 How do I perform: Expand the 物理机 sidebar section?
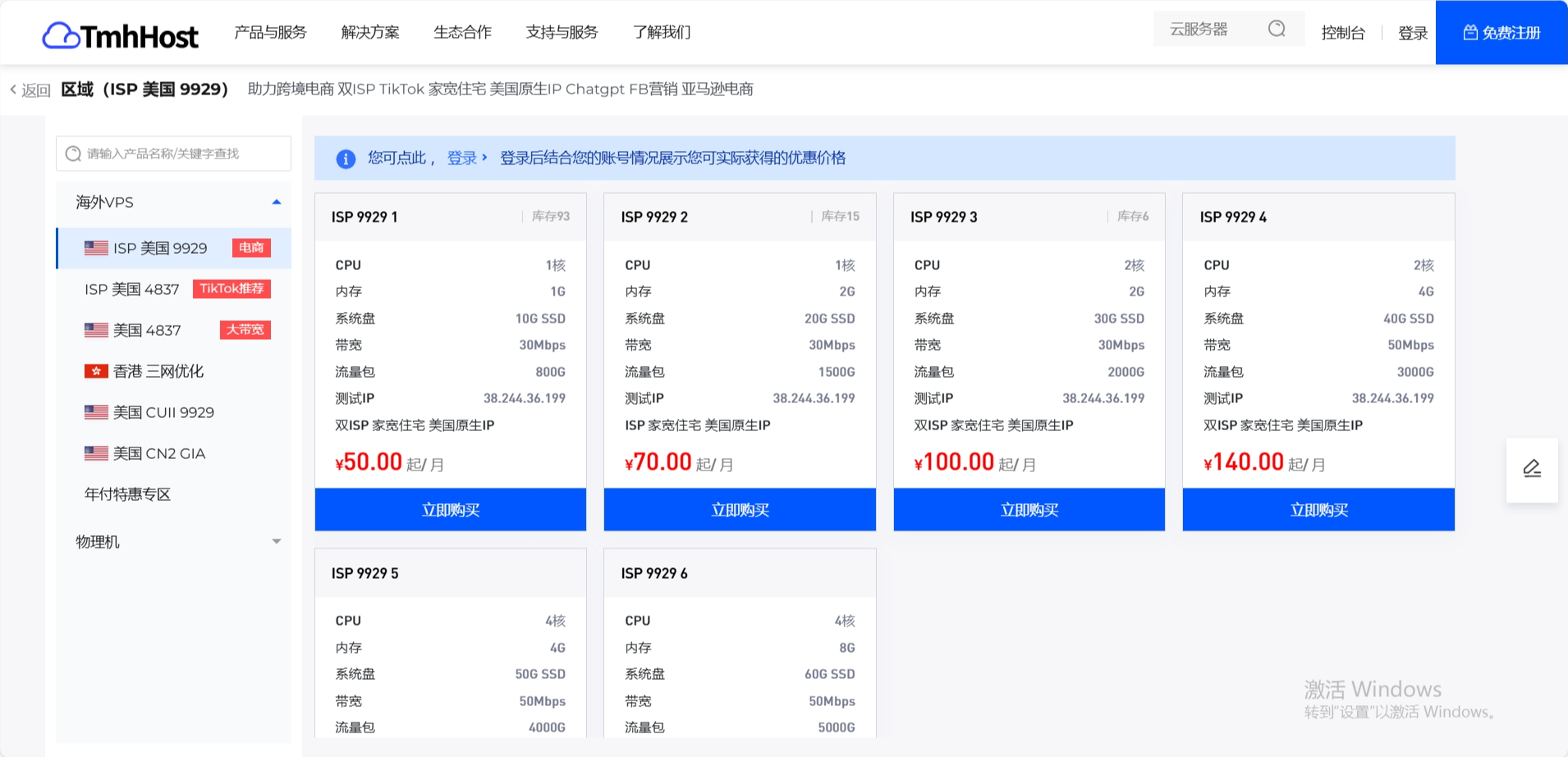277,540
